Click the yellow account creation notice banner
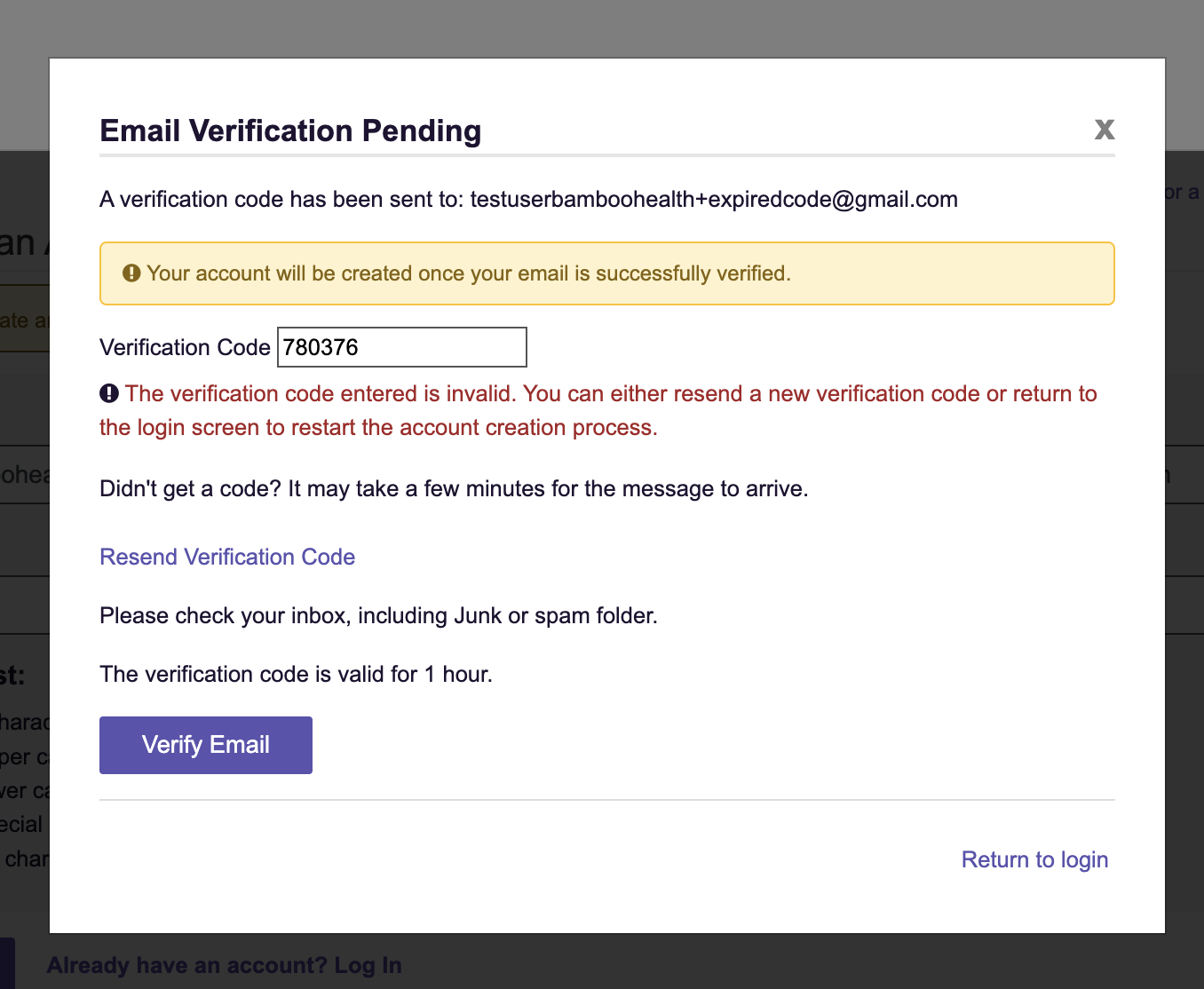The width and height of the screenshot is (1204, 989). click(x=607, y=273)
